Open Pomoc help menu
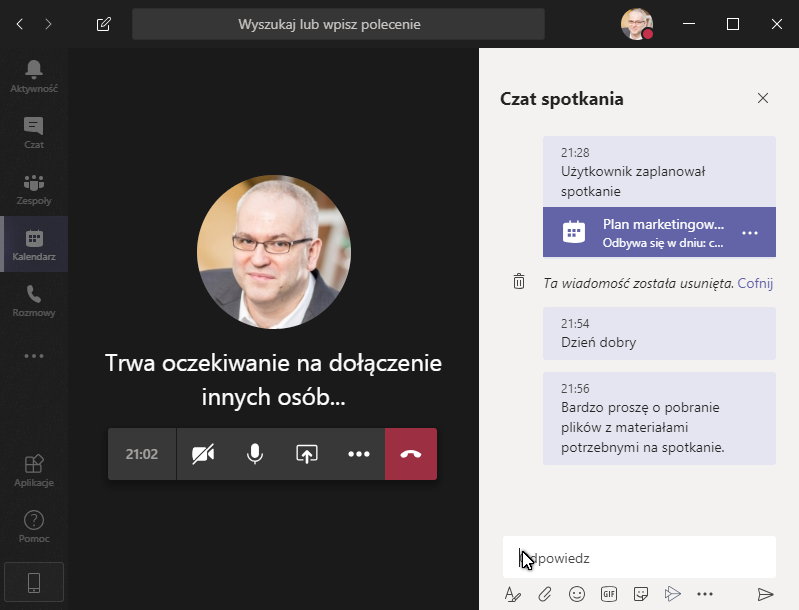The image size is (799, 610). pyautogui.click(x=34, y=527)
